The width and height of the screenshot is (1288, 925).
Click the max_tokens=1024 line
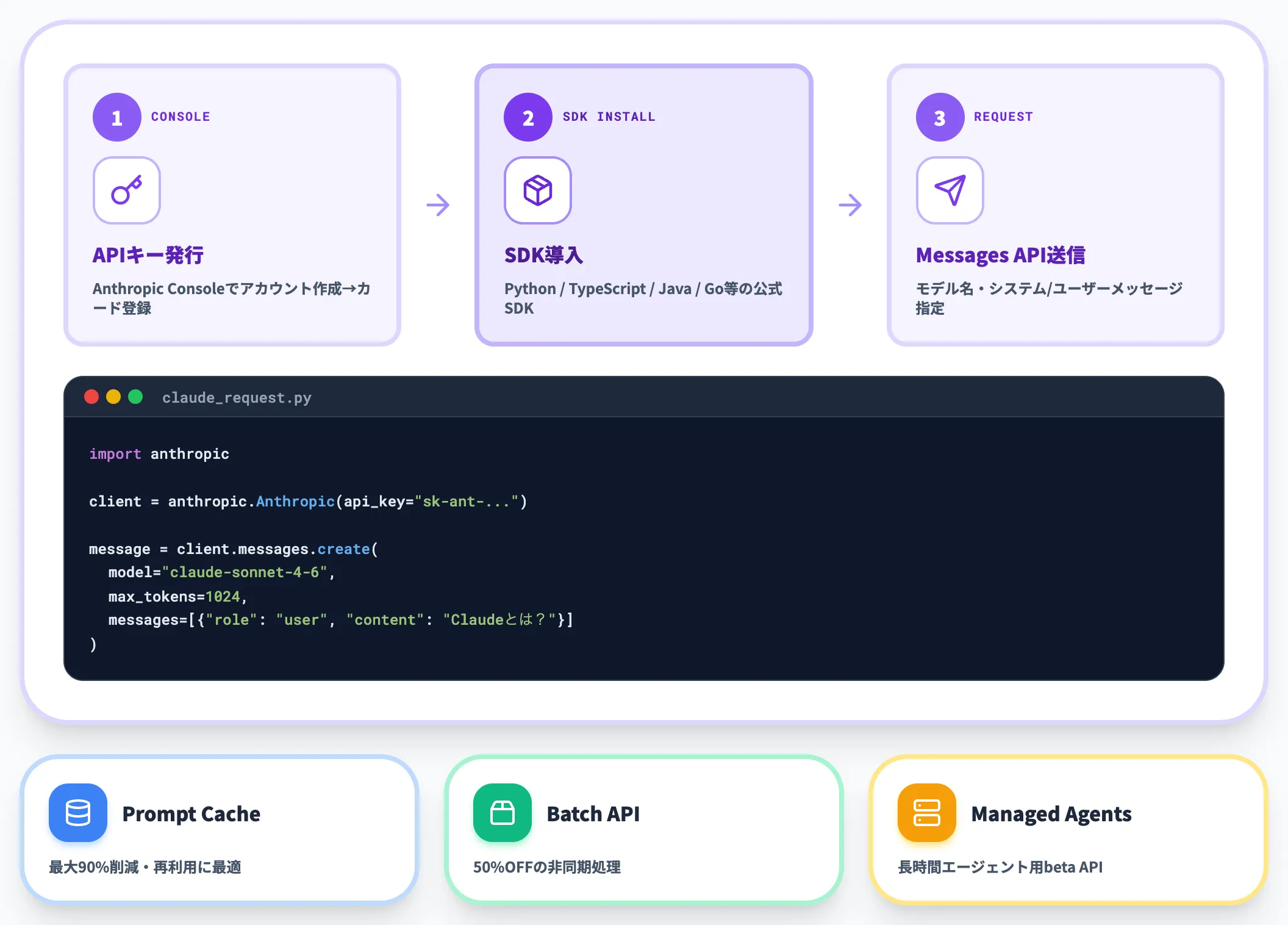pos(177,597)
